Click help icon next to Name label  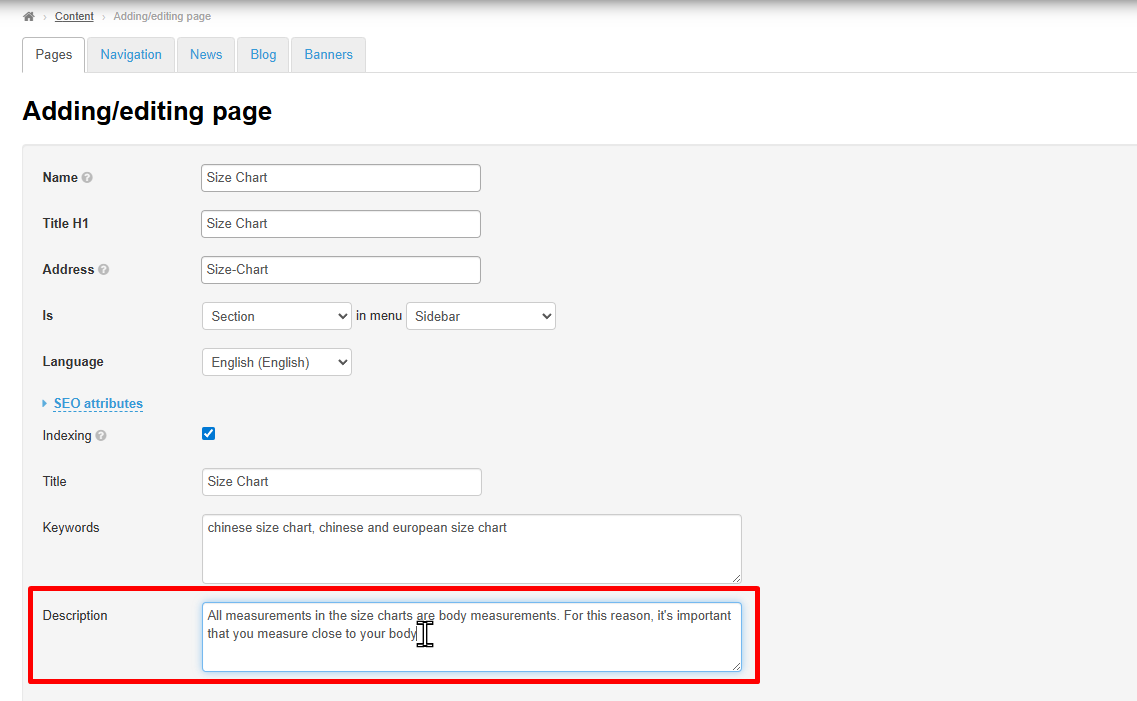87,178
